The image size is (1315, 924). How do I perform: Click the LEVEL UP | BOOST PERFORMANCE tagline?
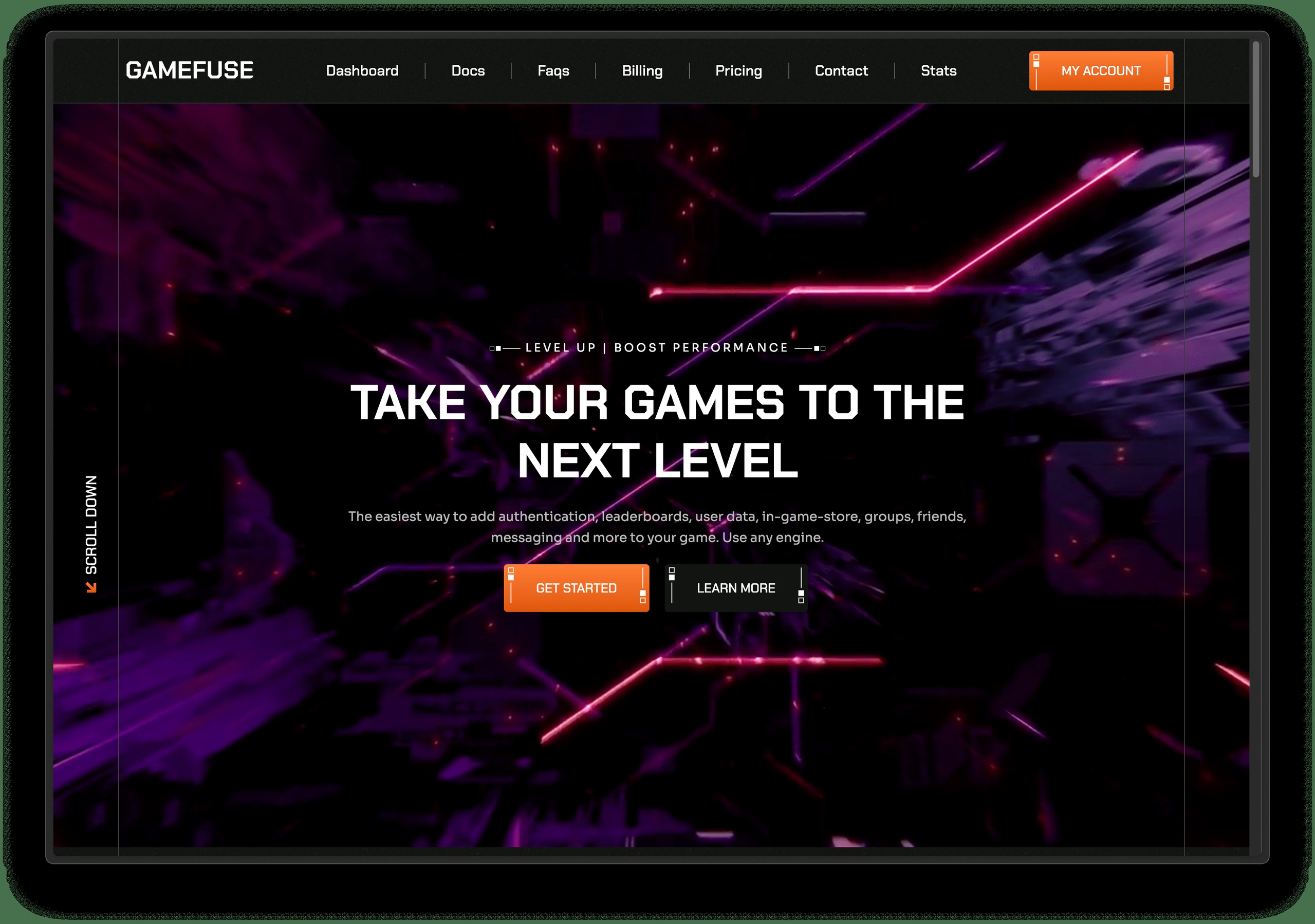(657, 348)
